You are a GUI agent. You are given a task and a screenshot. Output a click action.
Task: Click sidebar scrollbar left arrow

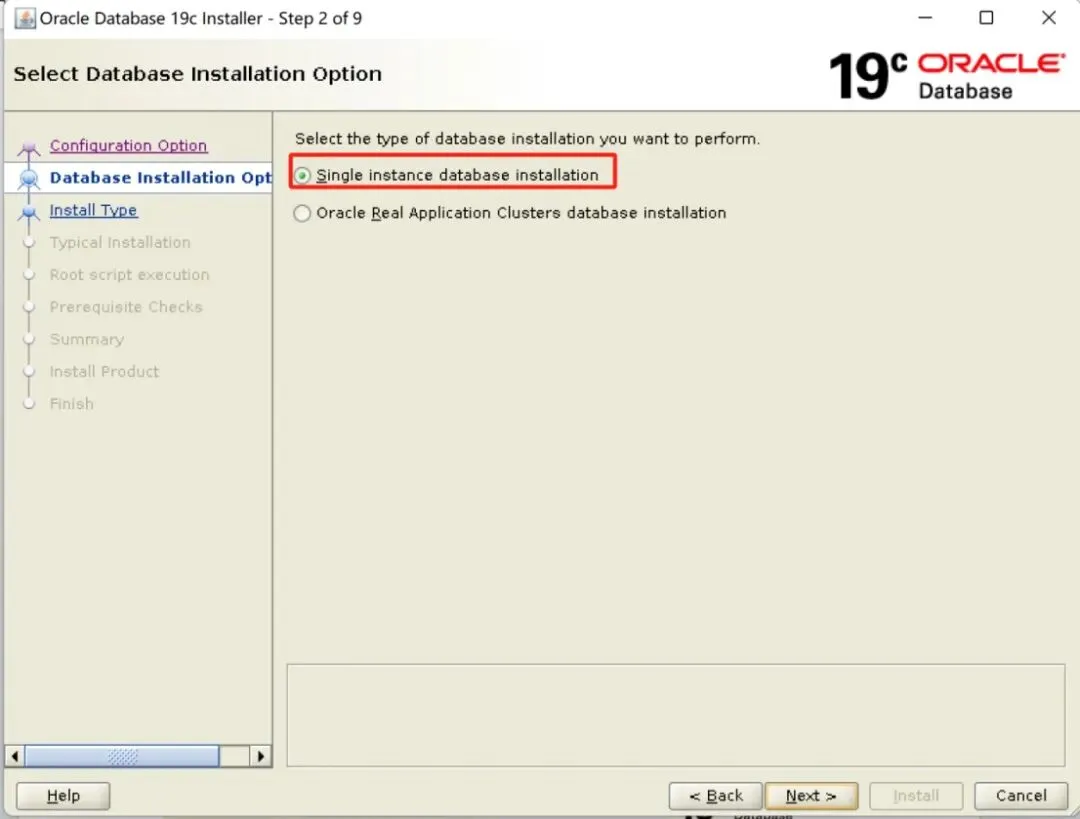coord(14,756)
